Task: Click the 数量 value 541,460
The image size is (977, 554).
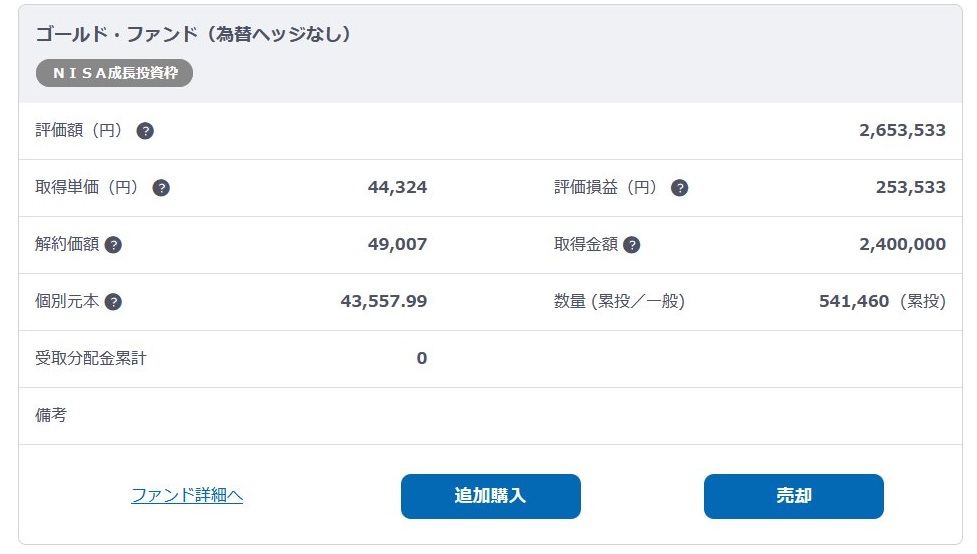Action: click(853, 302)
